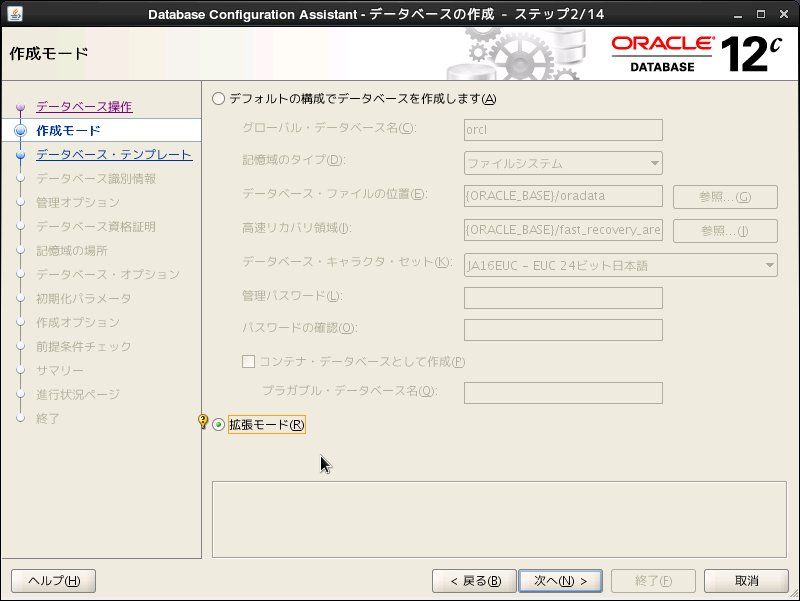Click the 次へ(N) next button
This screenshot has height=601, width=800.
[560, 581]
